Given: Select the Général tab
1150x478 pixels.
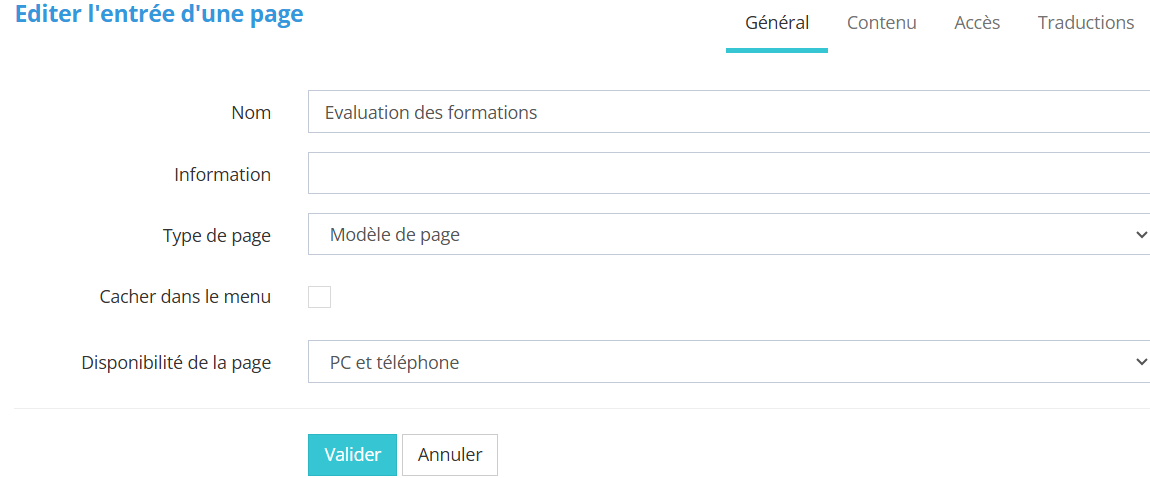Looking at the screenshot, I should point(777,23).
